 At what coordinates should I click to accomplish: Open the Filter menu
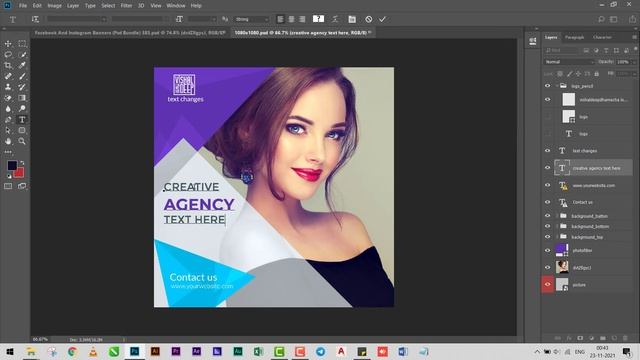[126, 6]
